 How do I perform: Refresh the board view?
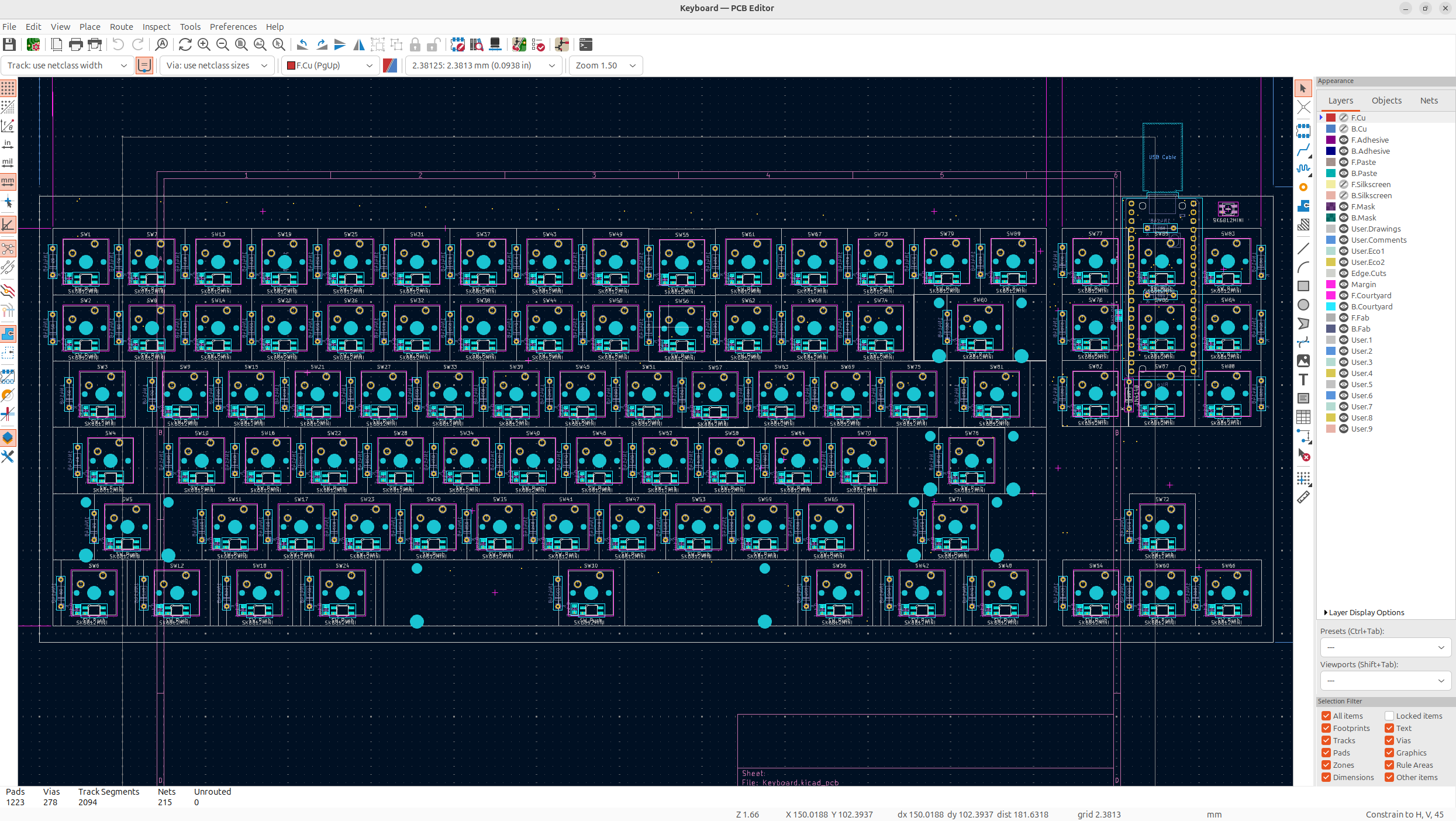pos(185,44)
